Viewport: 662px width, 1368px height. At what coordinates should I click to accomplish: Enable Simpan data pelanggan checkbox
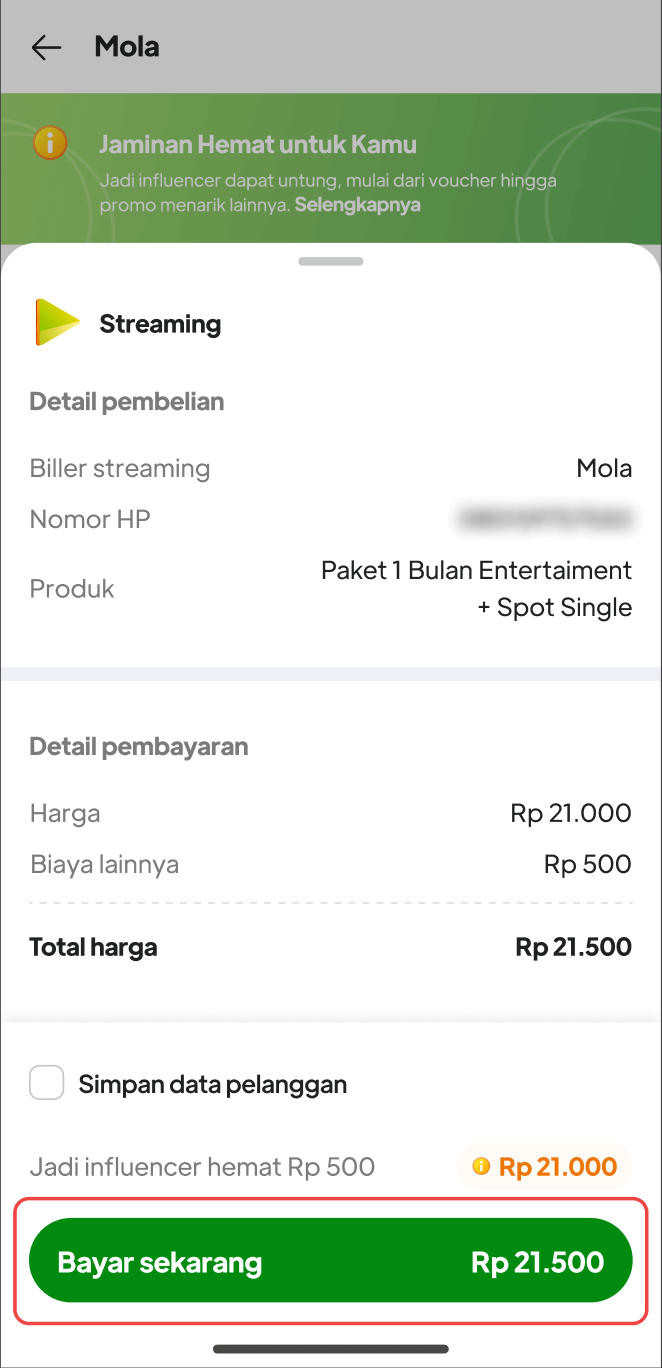pos(47,1083)
